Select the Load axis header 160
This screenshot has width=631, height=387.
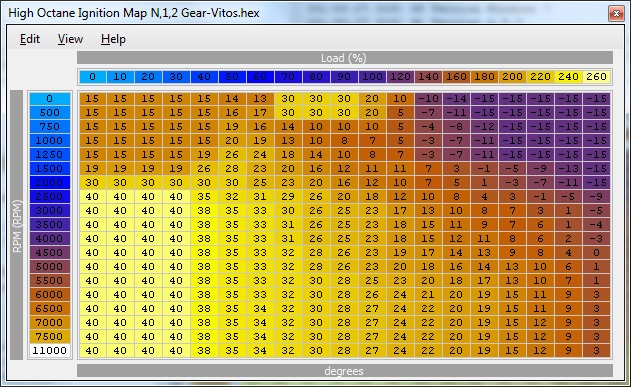coord(456,76)
